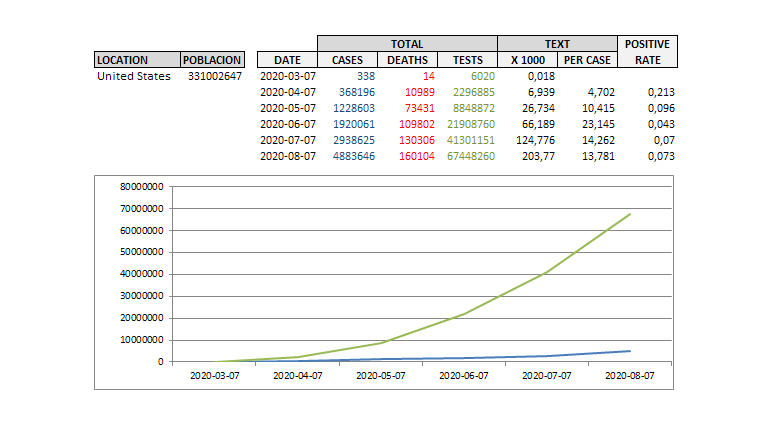Select cases value 368196
The image size is (770, 430).
[x=357, y=92]
